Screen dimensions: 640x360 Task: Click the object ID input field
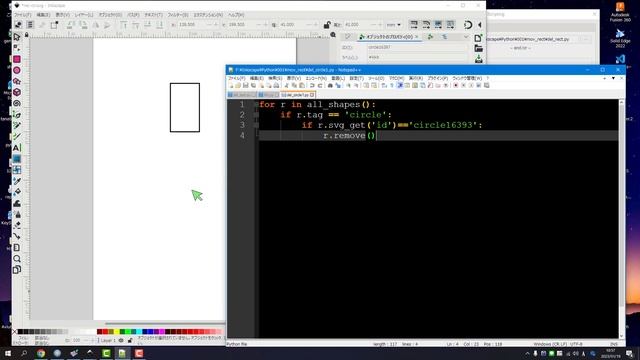416,47
